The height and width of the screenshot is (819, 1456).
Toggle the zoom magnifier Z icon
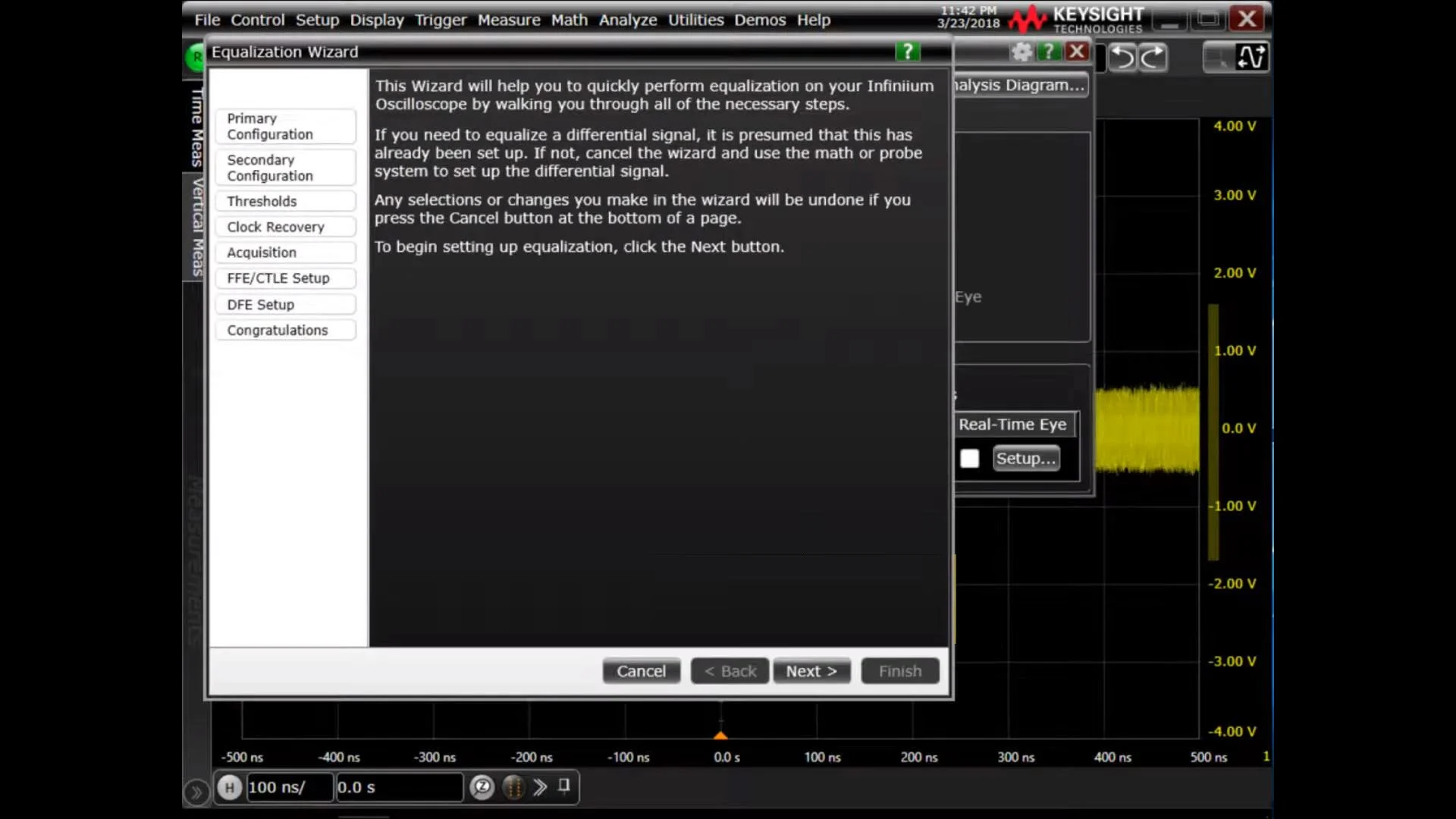(x=482, y=787)
